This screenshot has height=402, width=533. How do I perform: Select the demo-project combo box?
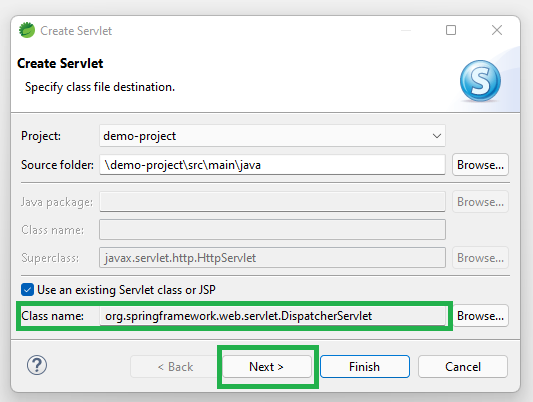(272, 136)
